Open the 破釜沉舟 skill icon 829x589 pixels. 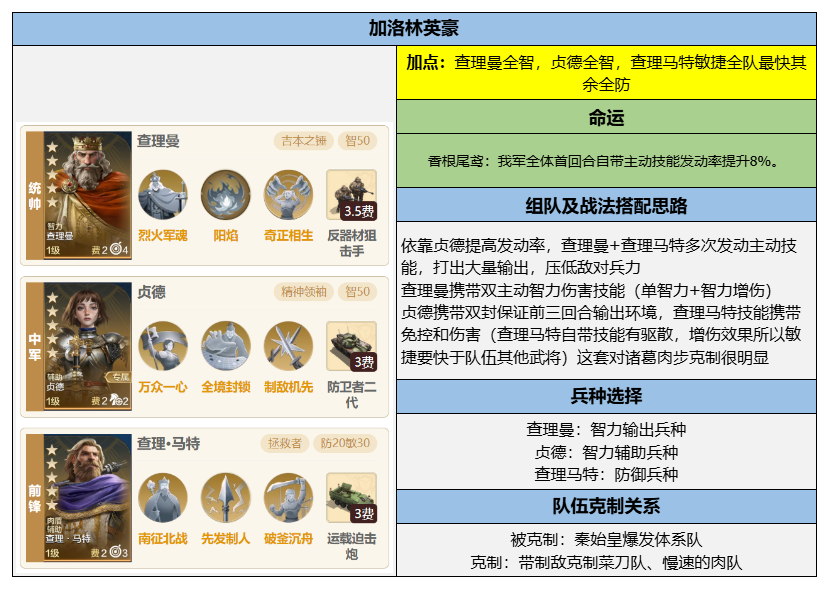[289, 498]
